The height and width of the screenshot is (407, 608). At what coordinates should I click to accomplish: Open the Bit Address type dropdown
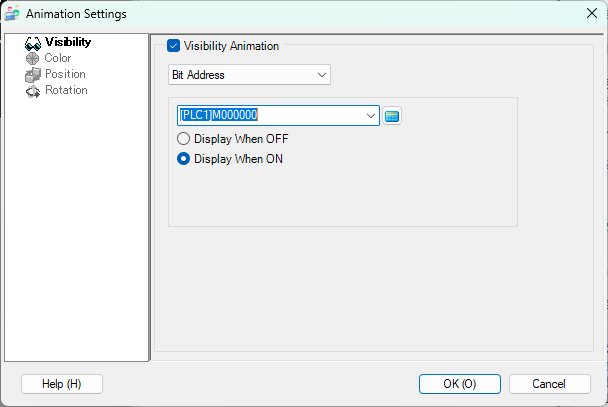249,75
